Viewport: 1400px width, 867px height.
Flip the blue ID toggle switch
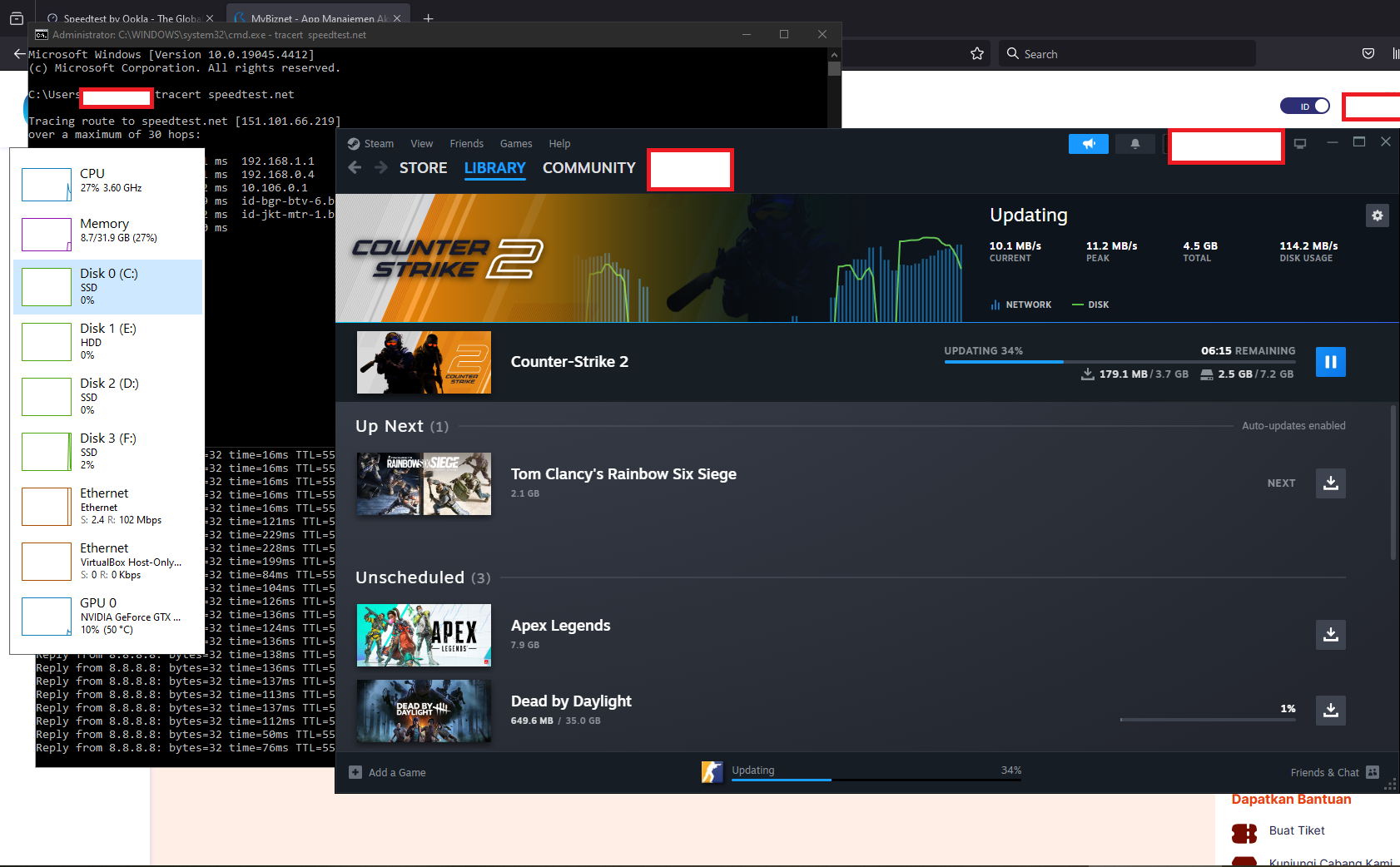[x=1305, y=106]
